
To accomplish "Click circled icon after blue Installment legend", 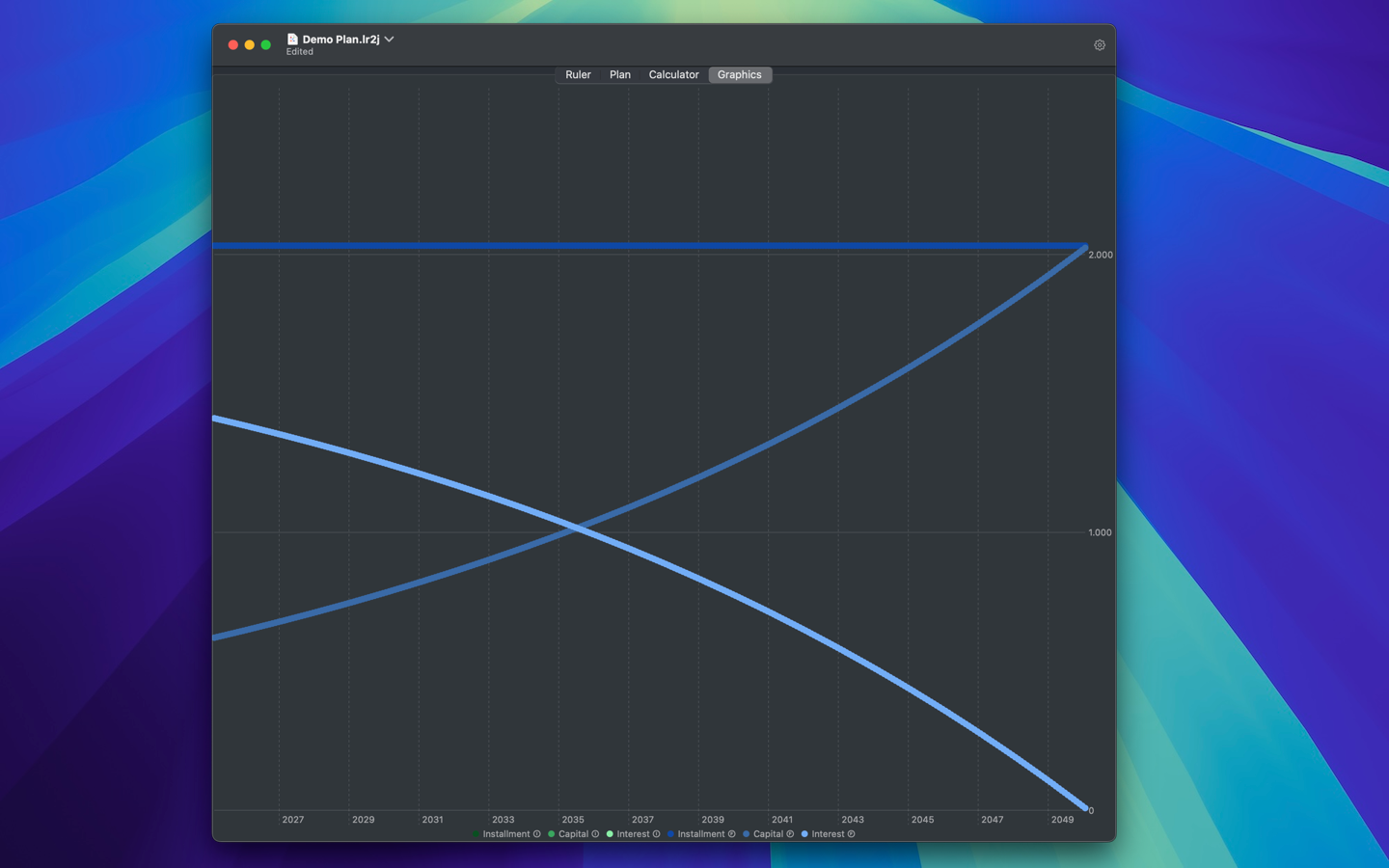I will pyautogui.click(x=731, y=834).
